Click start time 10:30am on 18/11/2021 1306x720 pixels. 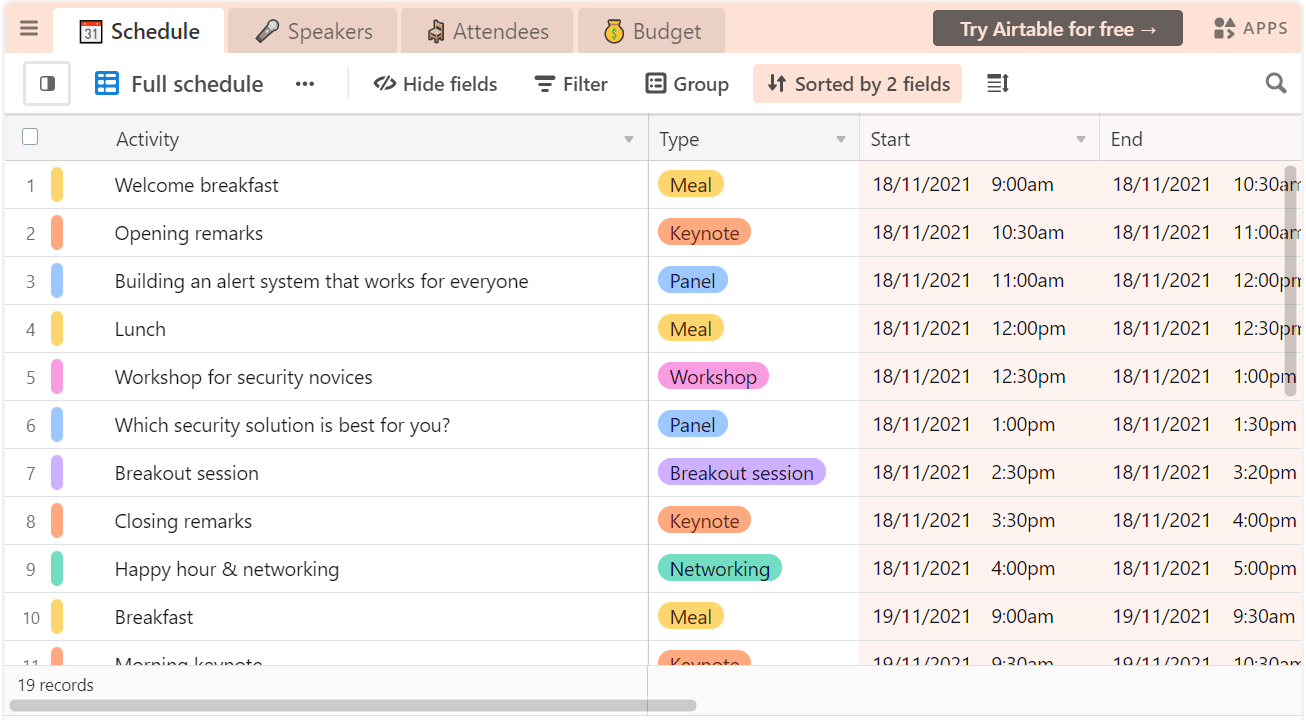pos(980,233)
